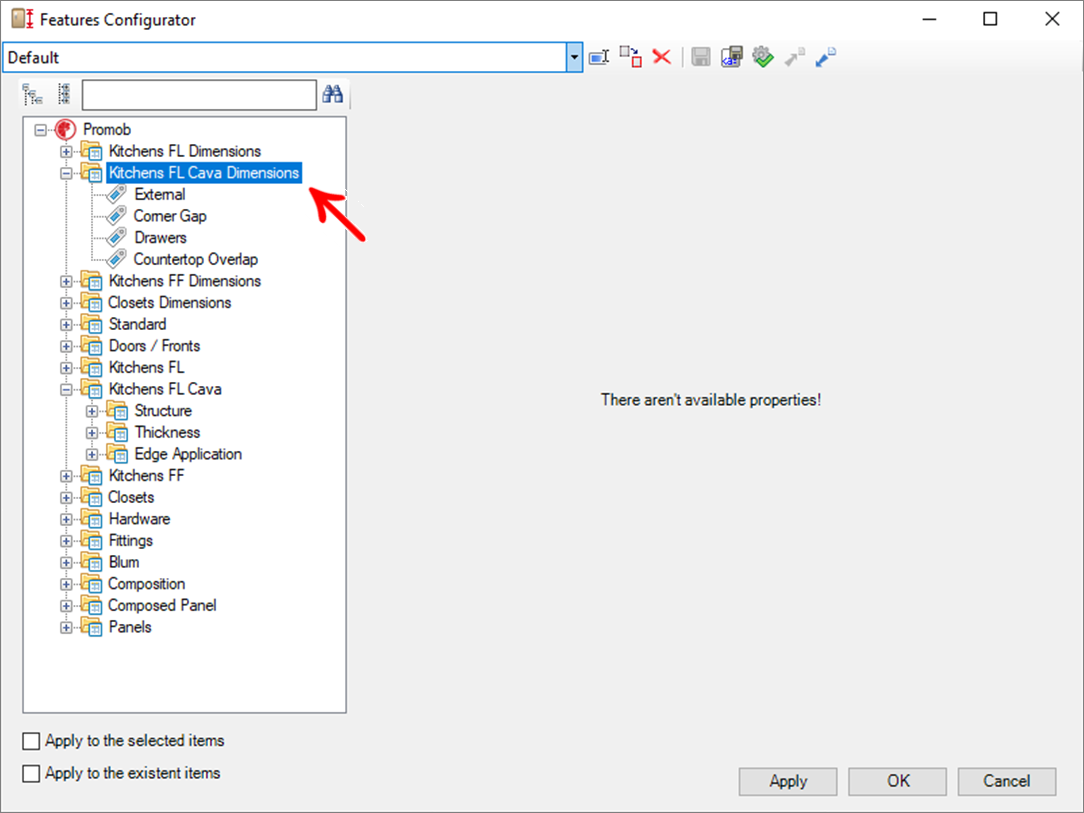Select the Corner Gap item

pos(170,216)
